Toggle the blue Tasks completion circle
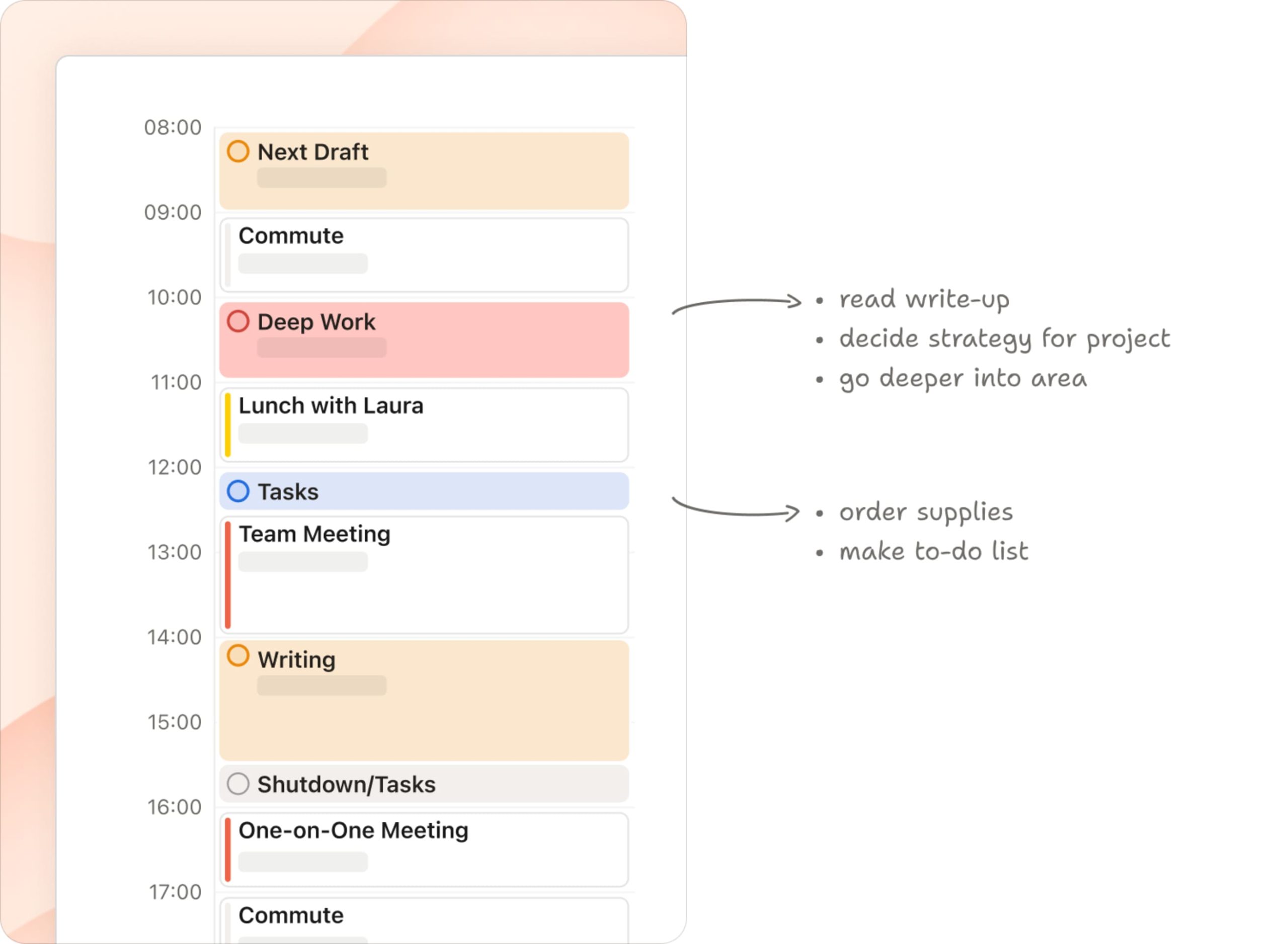This screenshot has width=1288, height=944. click(x=238, y=491)
